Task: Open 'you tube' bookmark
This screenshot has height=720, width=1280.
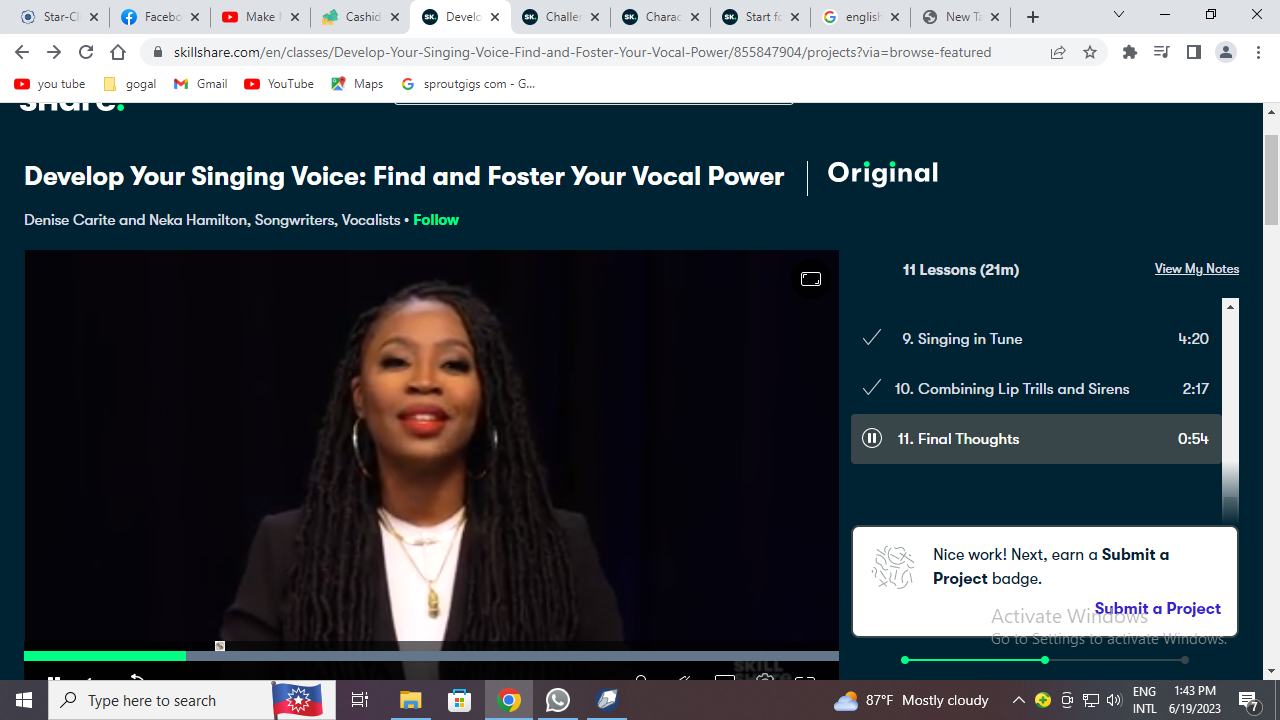Action: pos(50,84)
